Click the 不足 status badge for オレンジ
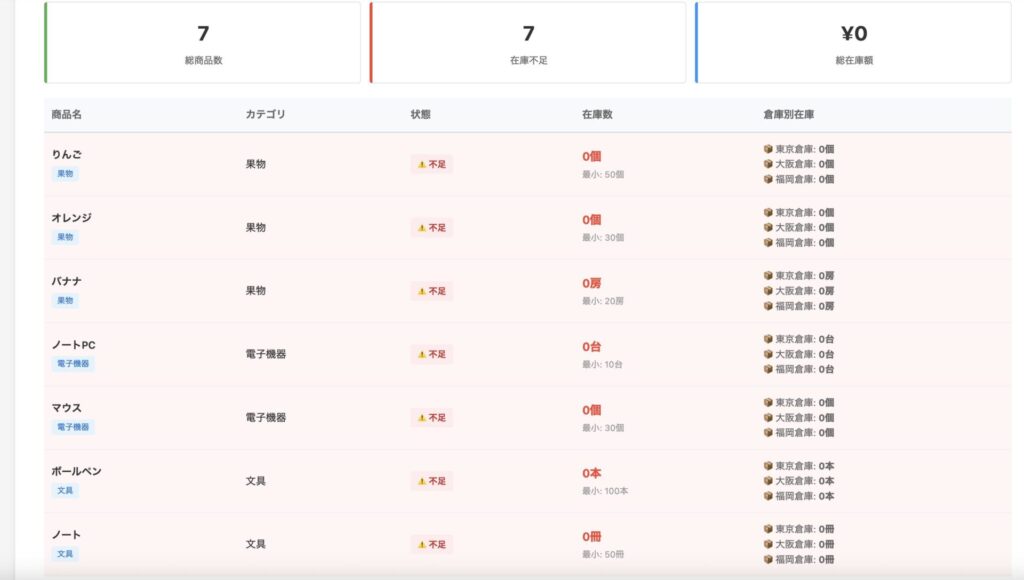The image size is (1024, 580). point(432,228)
